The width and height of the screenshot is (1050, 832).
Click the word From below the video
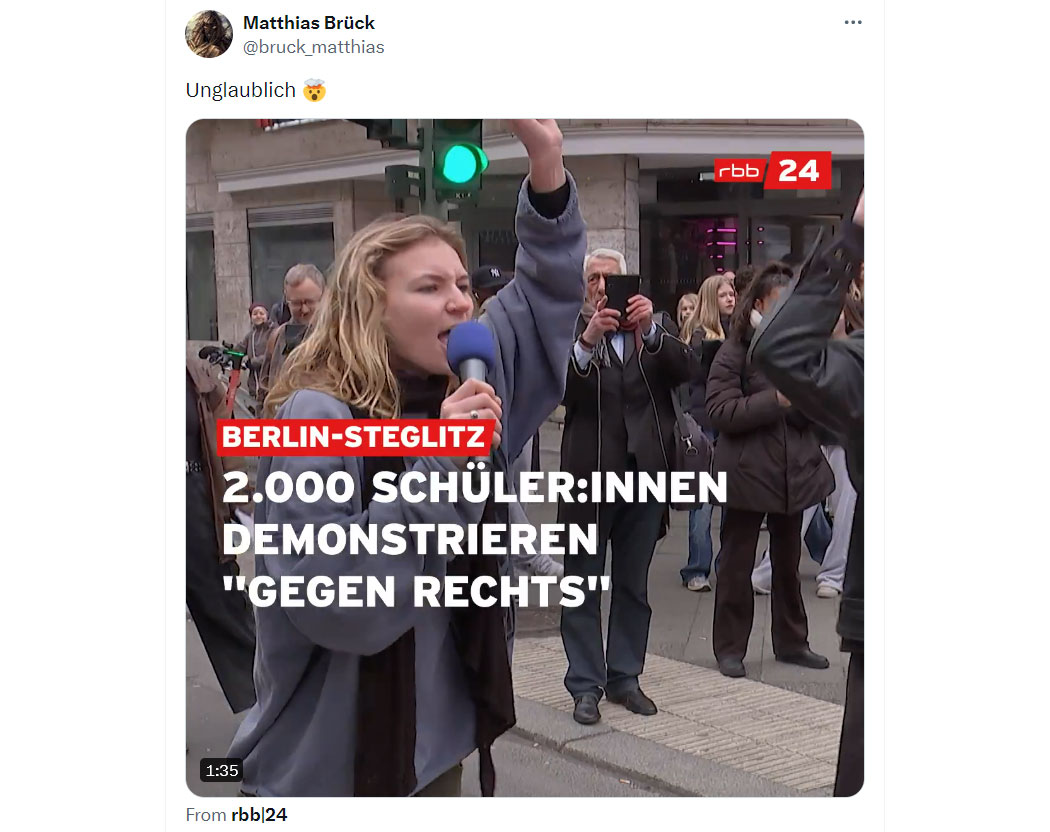(206, 815)
